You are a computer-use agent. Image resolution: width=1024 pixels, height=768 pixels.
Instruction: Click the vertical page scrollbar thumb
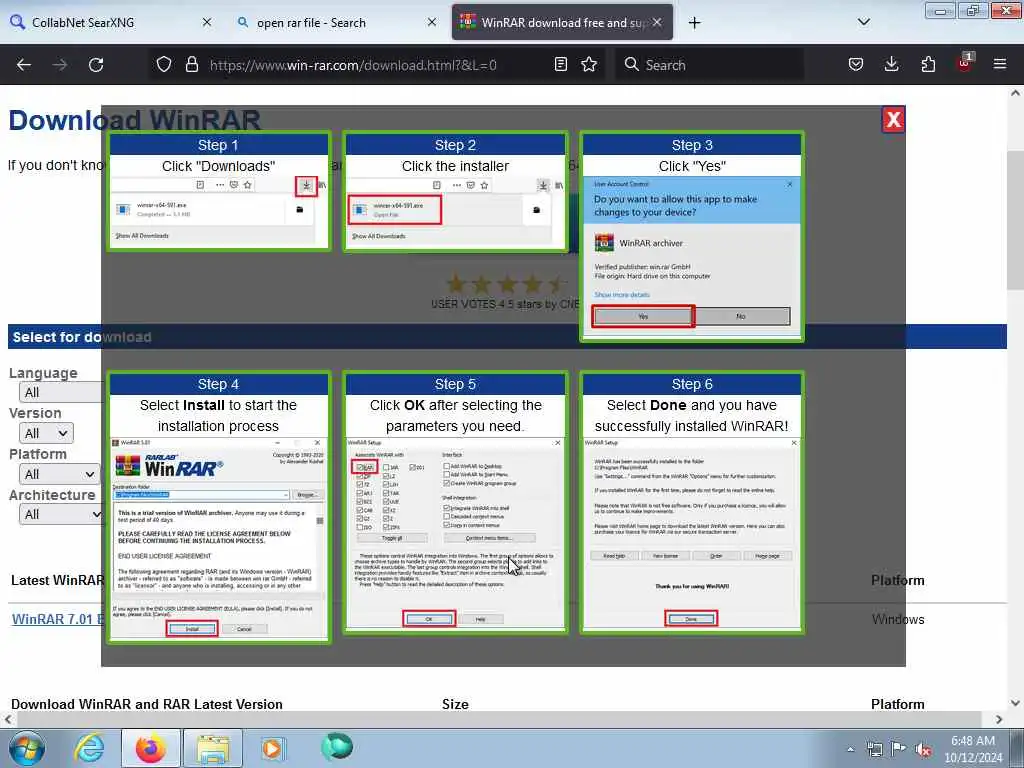1015,220
